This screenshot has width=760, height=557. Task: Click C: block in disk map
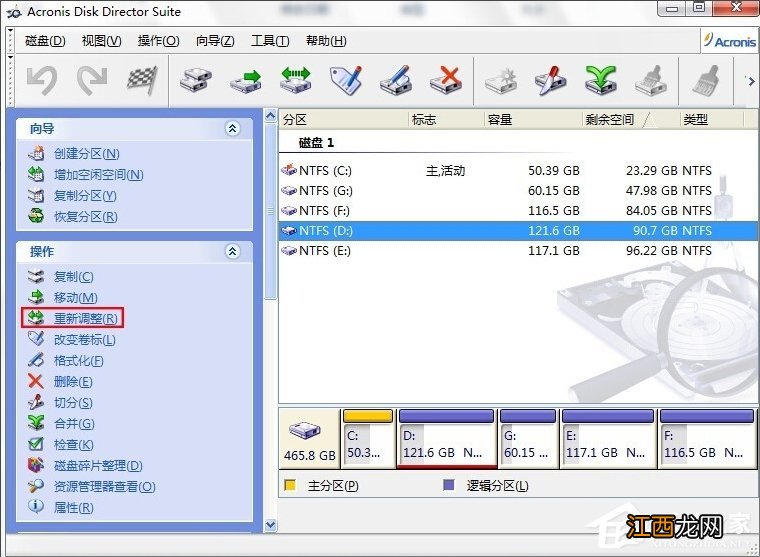pyautogui.click(x=368, y=439)
